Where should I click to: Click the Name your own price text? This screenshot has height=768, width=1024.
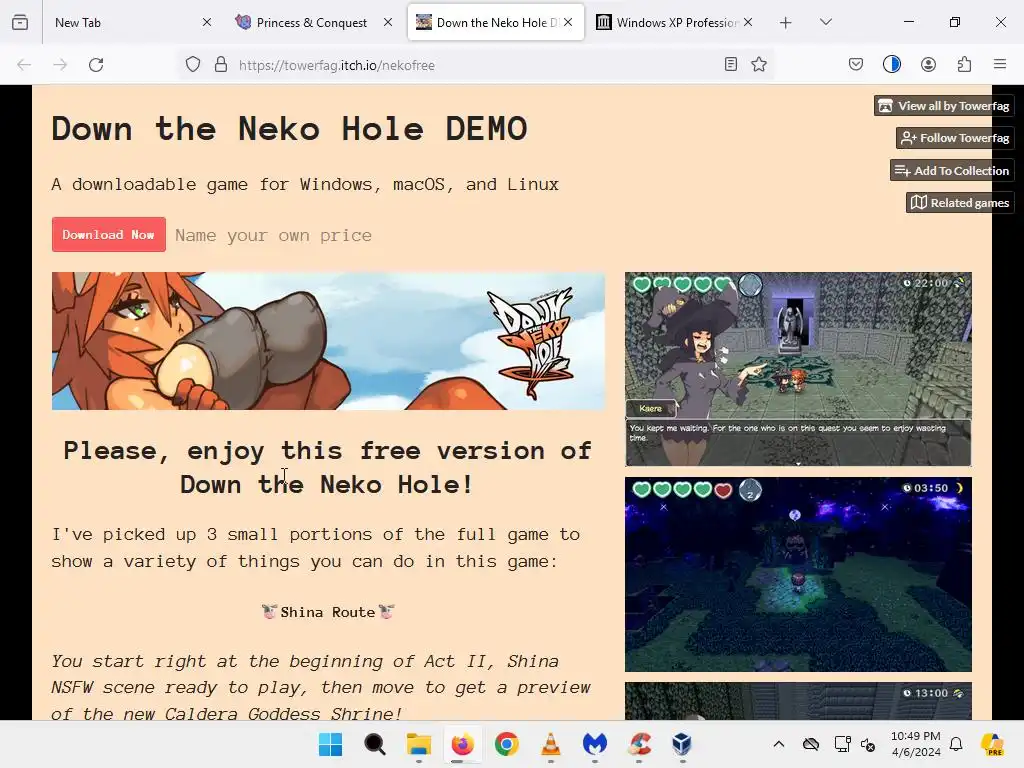[x=273, y=235]
